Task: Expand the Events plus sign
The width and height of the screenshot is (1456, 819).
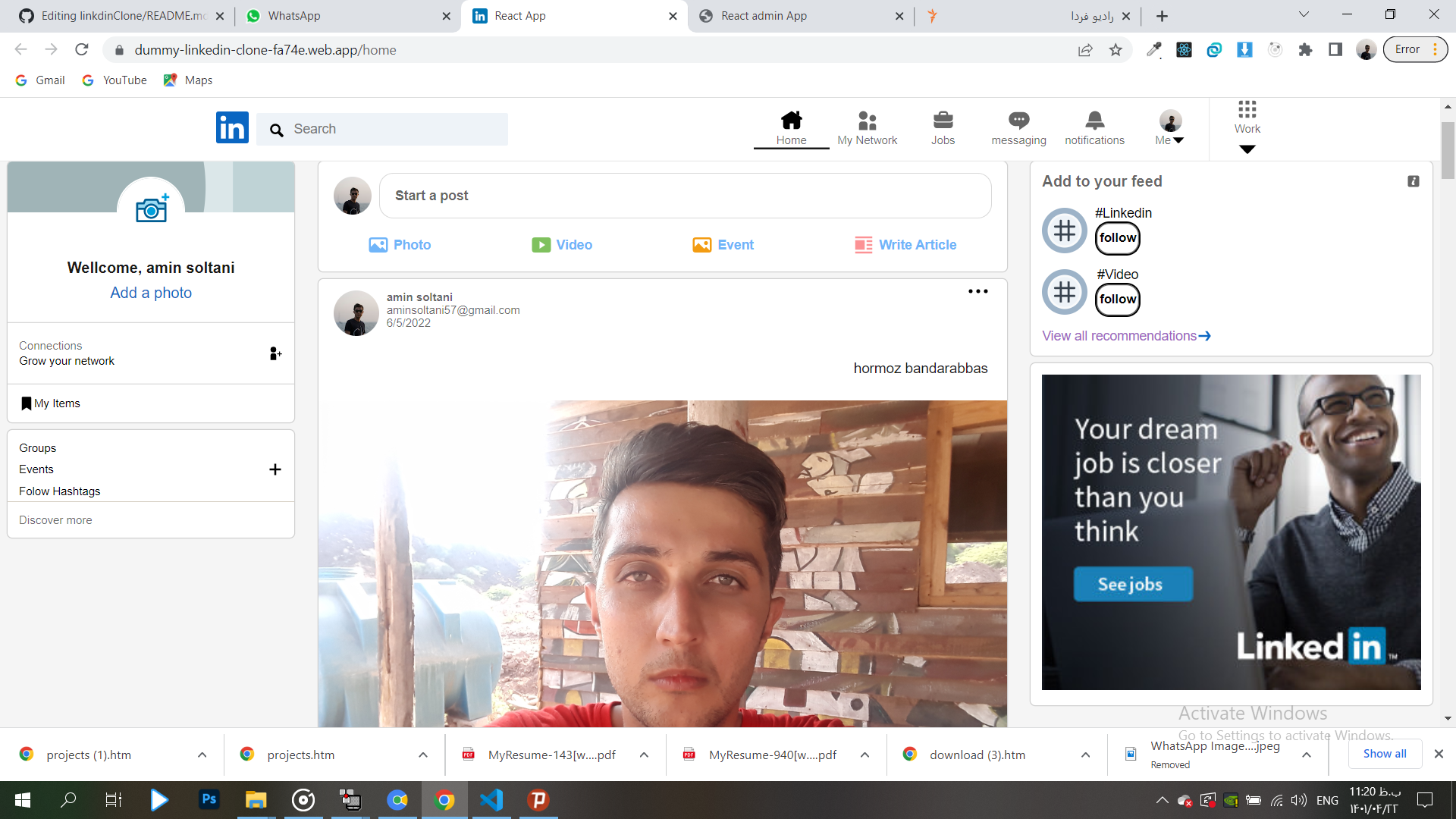Action: 275,469
